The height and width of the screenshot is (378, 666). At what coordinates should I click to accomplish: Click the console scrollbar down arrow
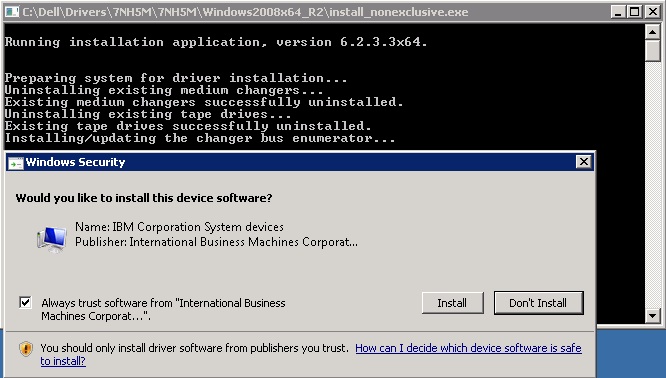coord(652,316)
